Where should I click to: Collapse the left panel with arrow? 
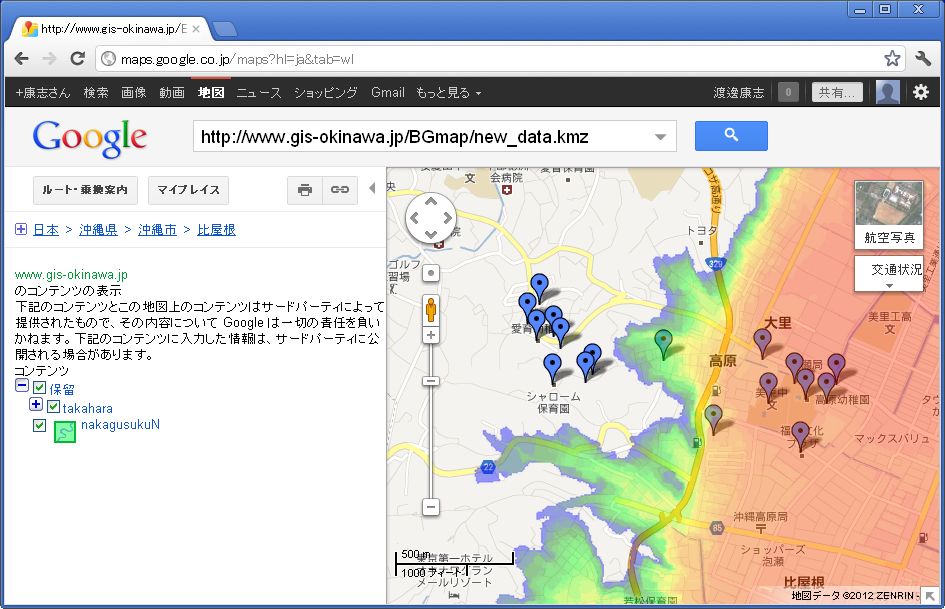tap(372, 188)
